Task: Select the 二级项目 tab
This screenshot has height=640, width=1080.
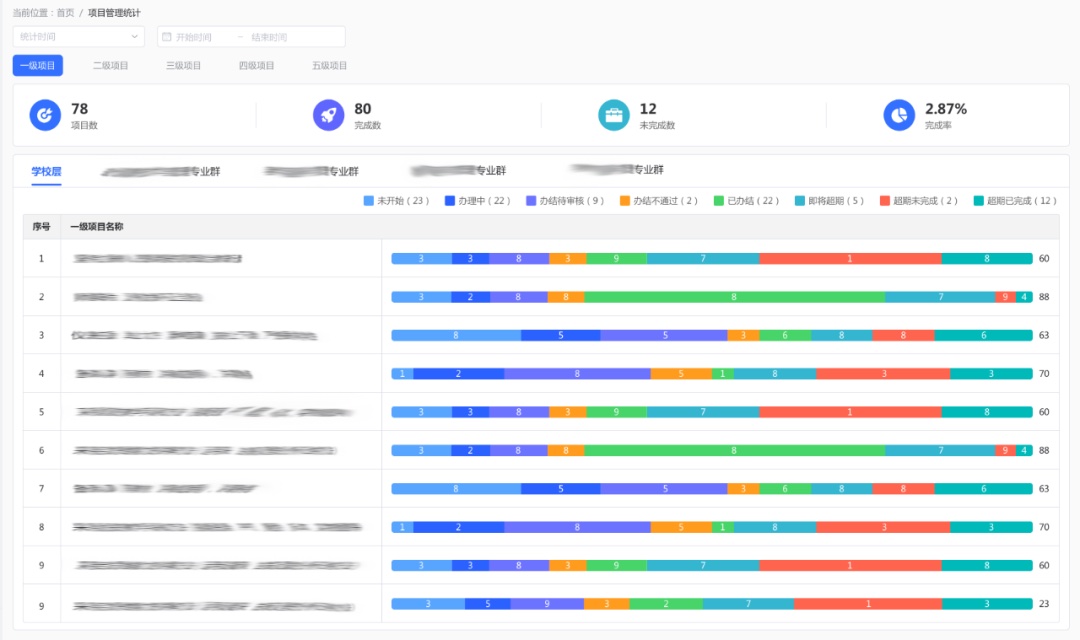Action: click(110, 66)
